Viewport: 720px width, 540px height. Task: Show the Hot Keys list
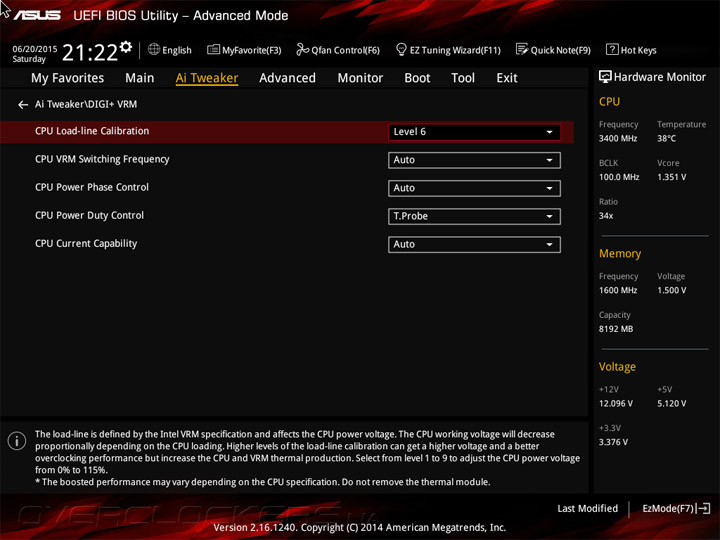pyautogui.click(x=631, y=50)
